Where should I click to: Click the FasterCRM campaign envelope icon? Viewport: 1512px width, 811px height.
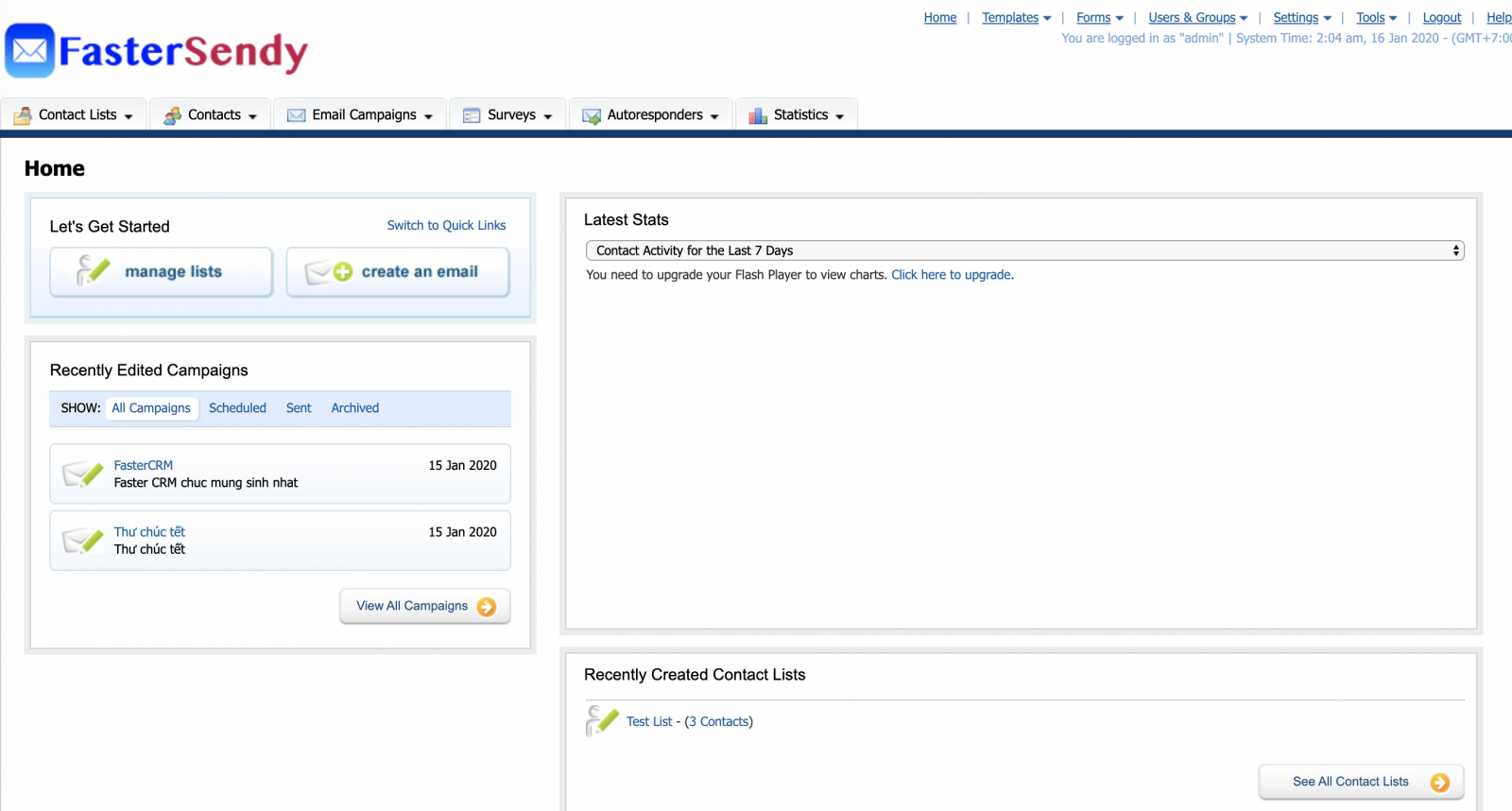pos(83,474)
